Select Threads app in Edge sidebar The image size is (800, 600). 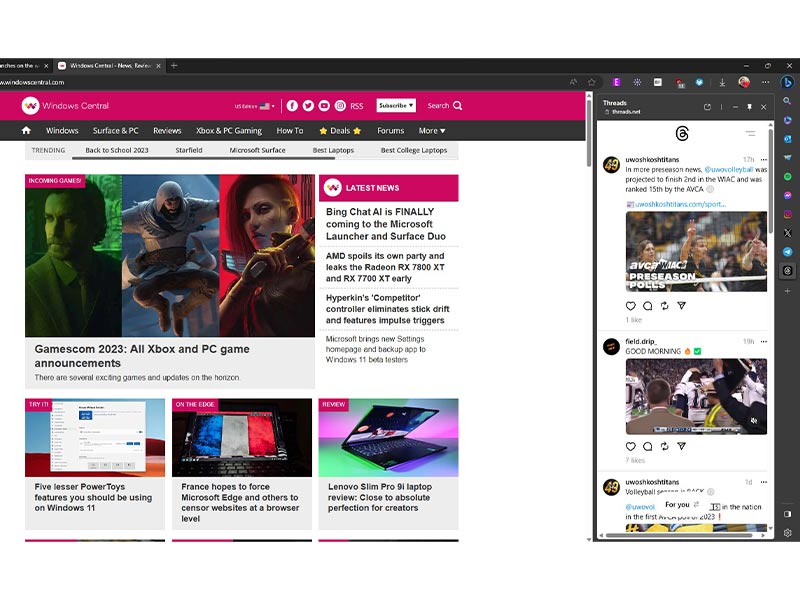(x=787, y=271)
